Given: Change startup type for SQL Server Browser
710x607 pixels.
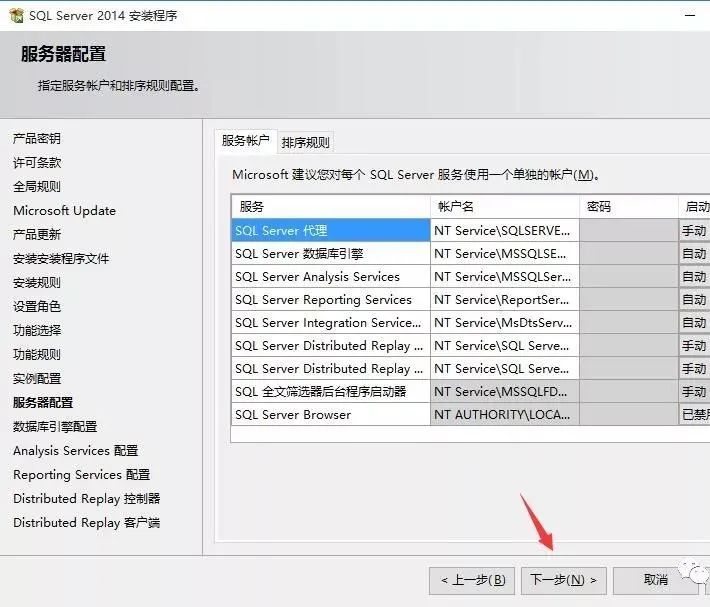Looking at the screenshot, I should click(x=695, y=415).
